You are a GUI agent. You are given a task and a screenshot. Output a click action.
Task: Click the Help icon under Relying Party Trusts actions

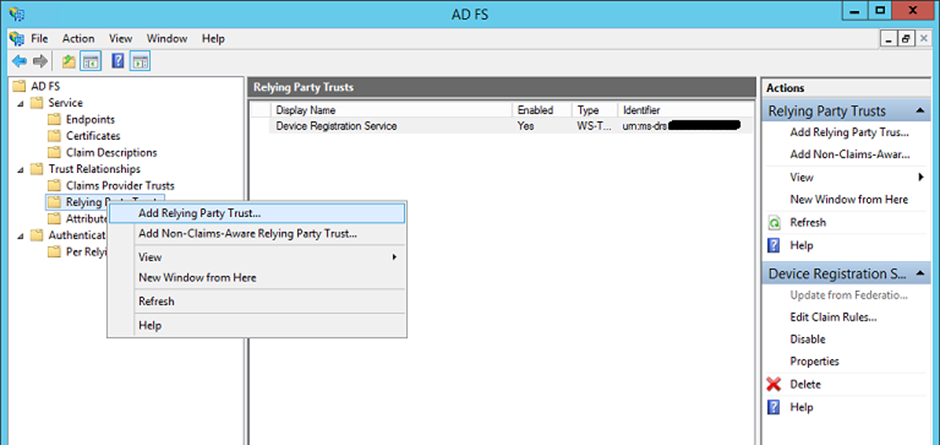(x=774, y=245)
